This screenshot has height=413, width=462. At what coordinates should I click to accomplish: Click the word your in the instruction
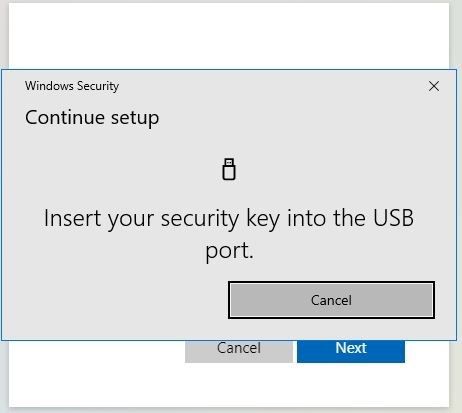point(131,221)
